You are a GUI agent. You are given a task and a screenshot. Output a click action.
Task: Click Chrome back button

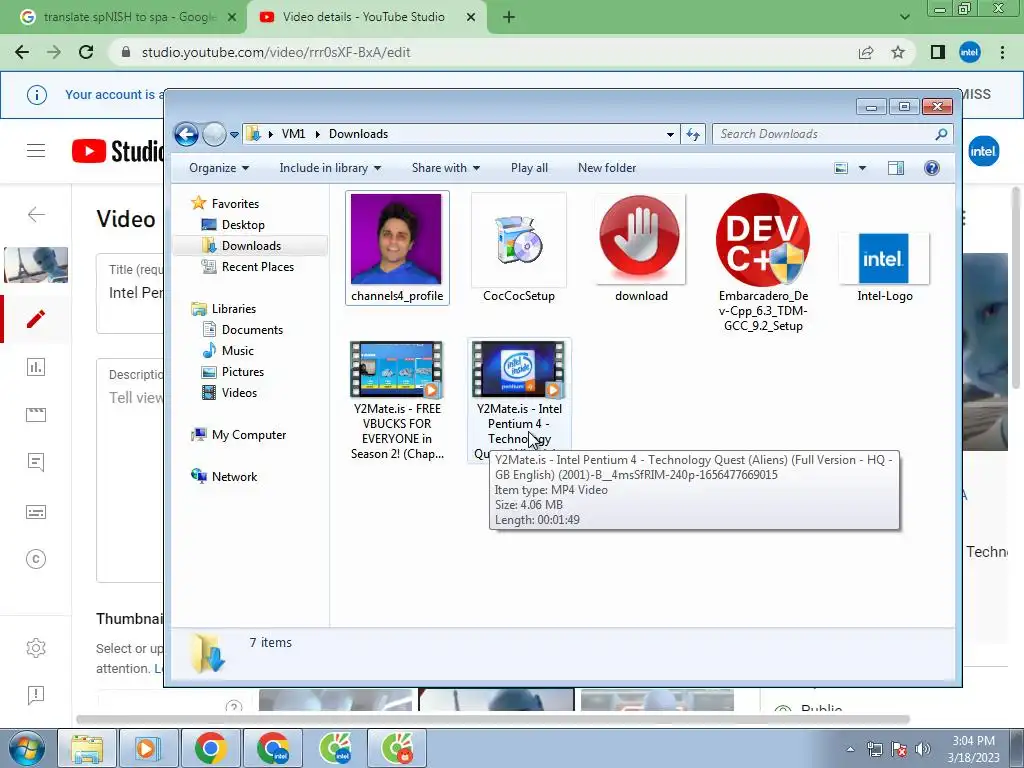click(x=22, y=52)
